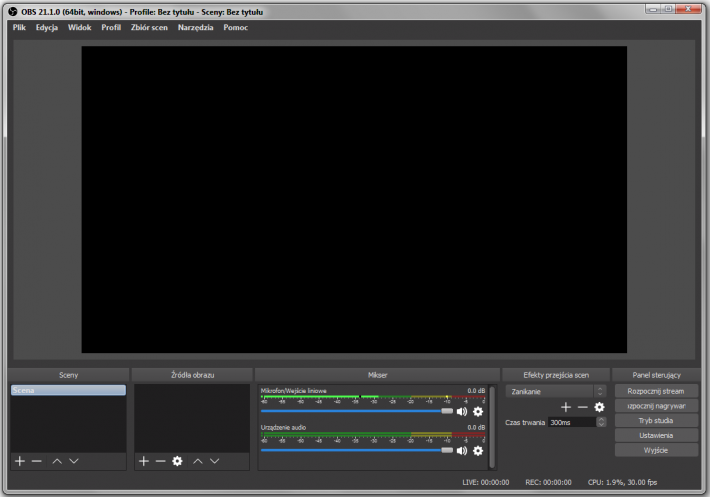
Task: Open the Widok menu
Action: (79, 27)
